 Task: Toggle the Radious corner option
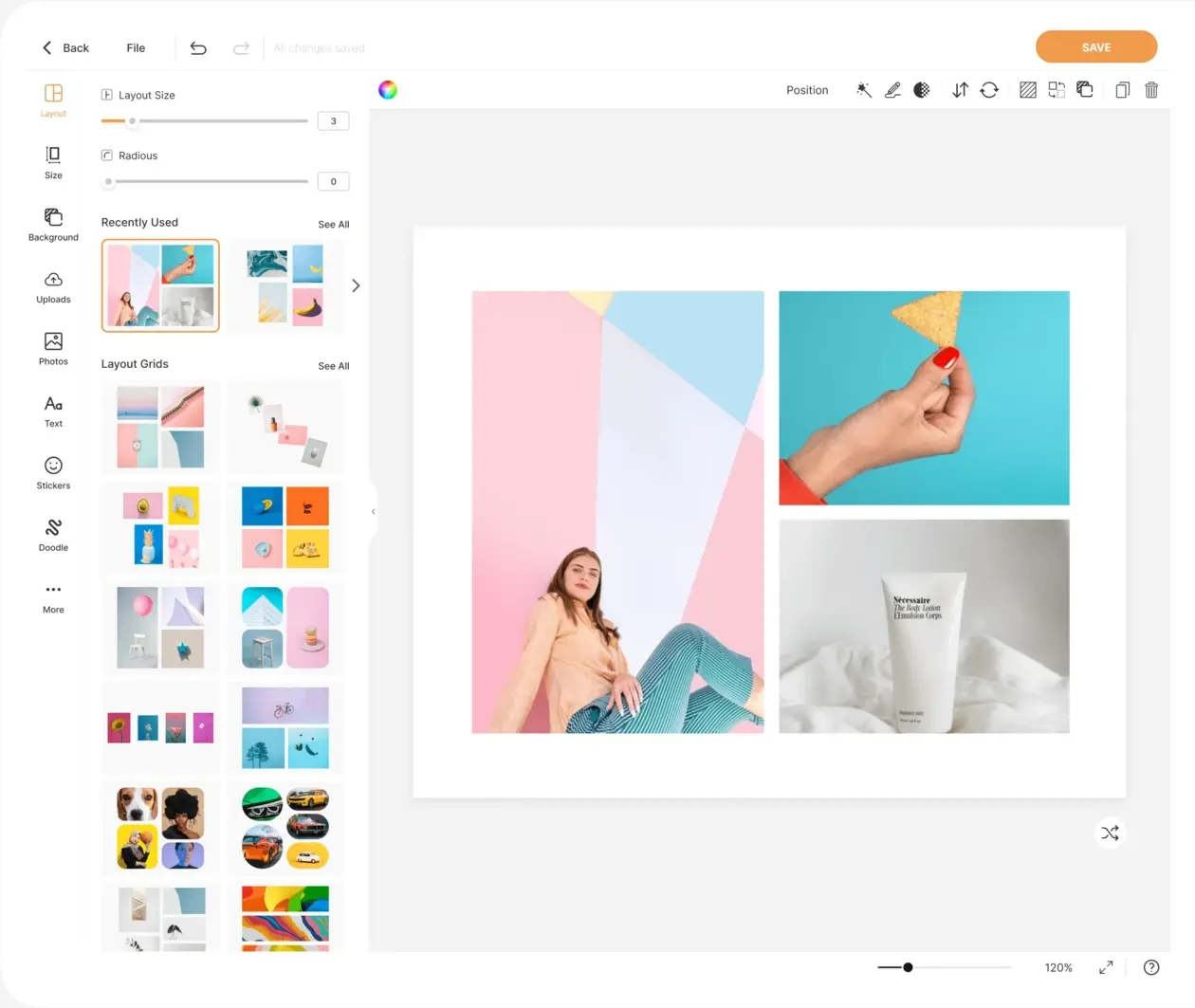click(107, 155)
